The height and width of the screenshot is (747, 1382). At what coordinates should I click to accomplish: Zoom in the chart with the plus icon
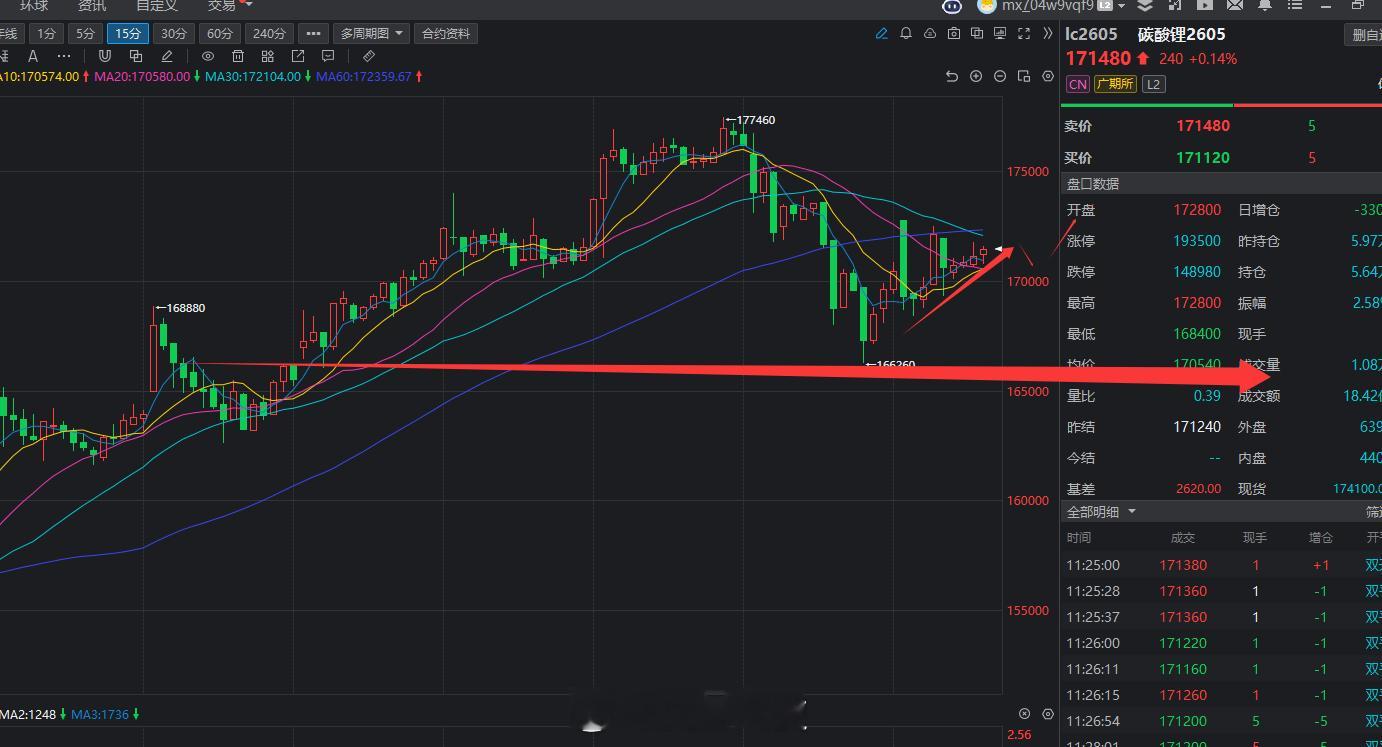click(976, 76)
